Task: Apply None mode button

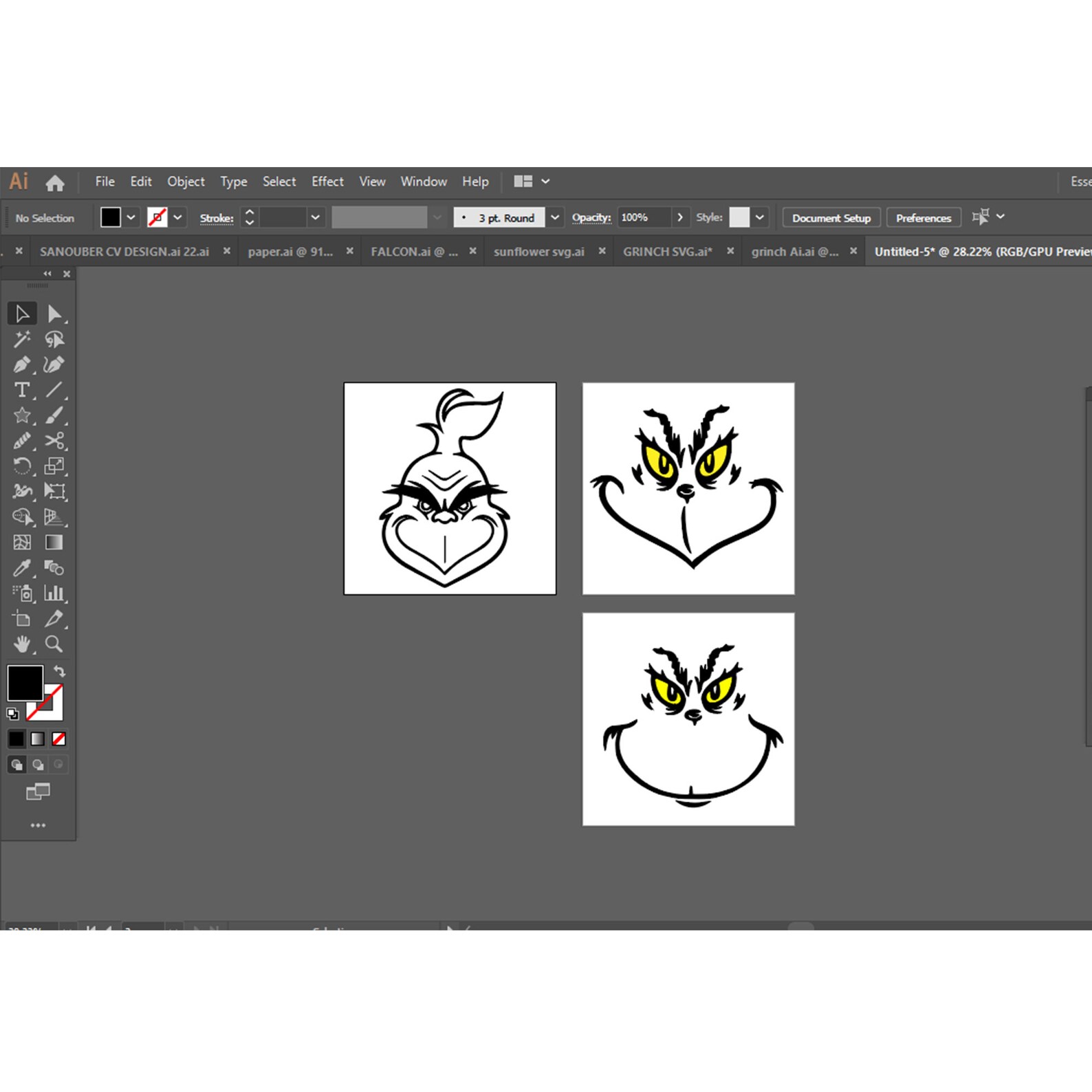Action: (x=59, y=739)
